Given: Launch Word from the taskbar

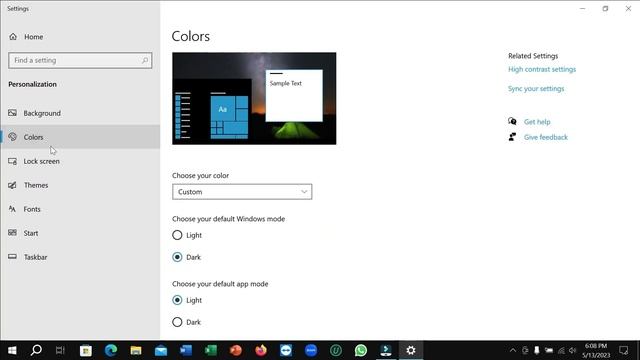Looking at the screenshot, I should 186,350.
